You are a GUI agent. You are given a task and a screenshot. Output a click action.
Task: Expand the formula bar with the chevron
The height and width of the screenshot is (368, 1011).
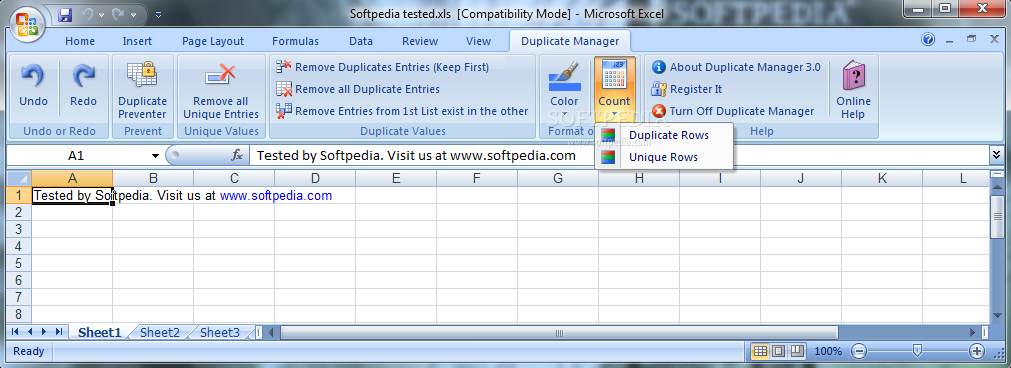coord(997,155)
